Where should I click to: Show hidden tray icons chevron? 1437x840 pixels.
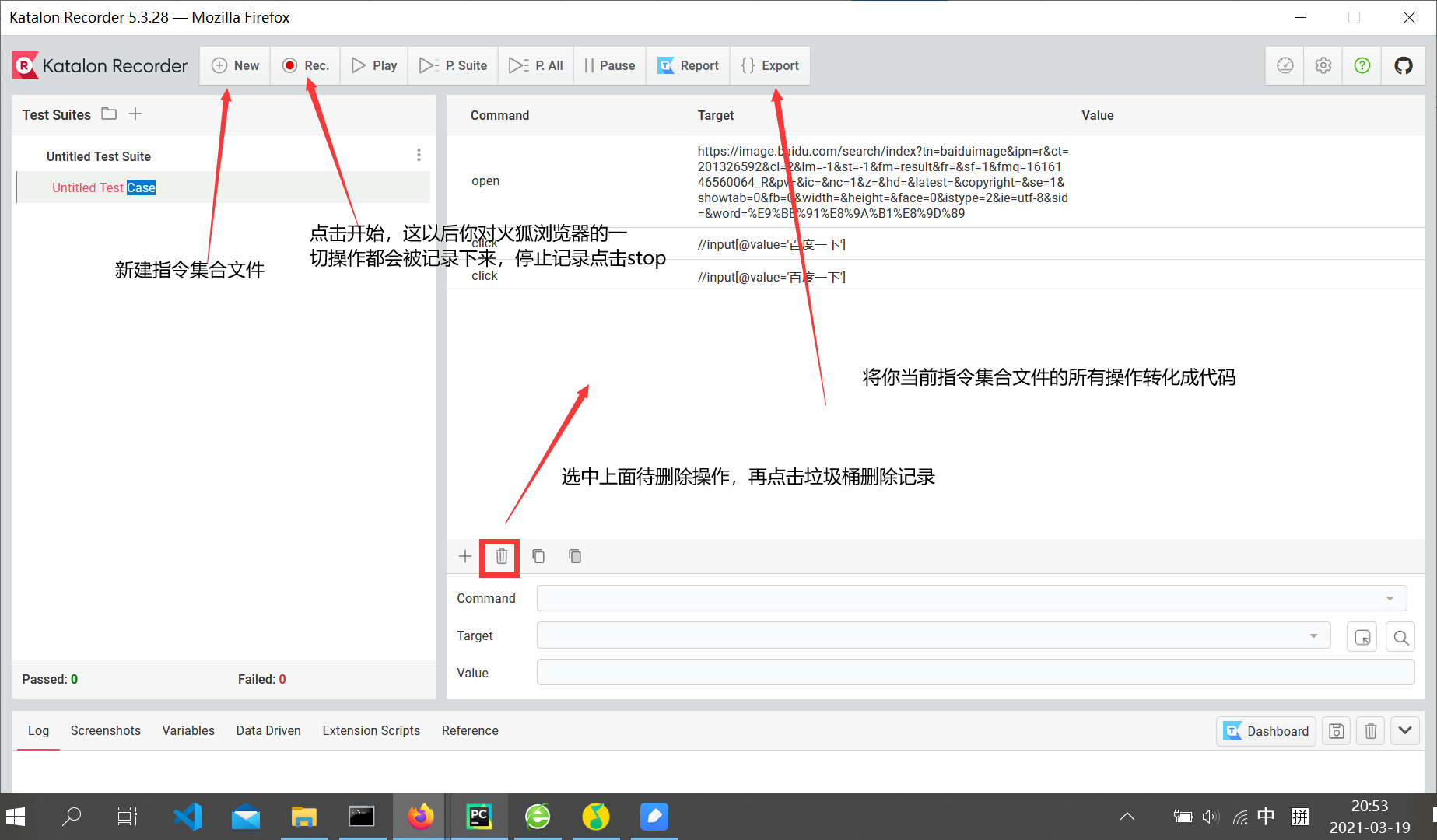[x=1127, y=817]
